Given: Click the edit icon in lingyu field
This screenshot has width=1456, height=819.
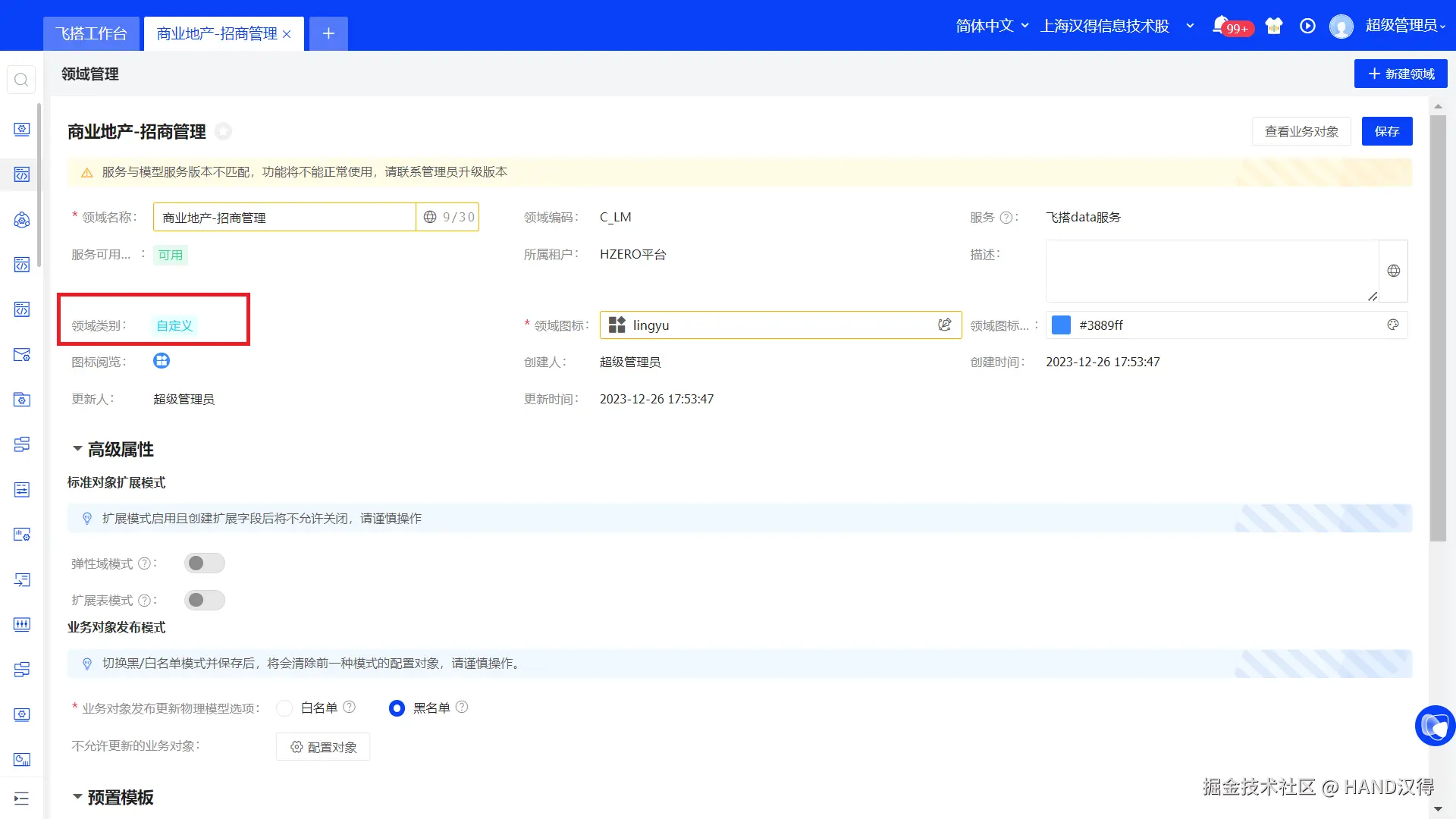Looking at the screenshot, I should click(x=944, y=325).
